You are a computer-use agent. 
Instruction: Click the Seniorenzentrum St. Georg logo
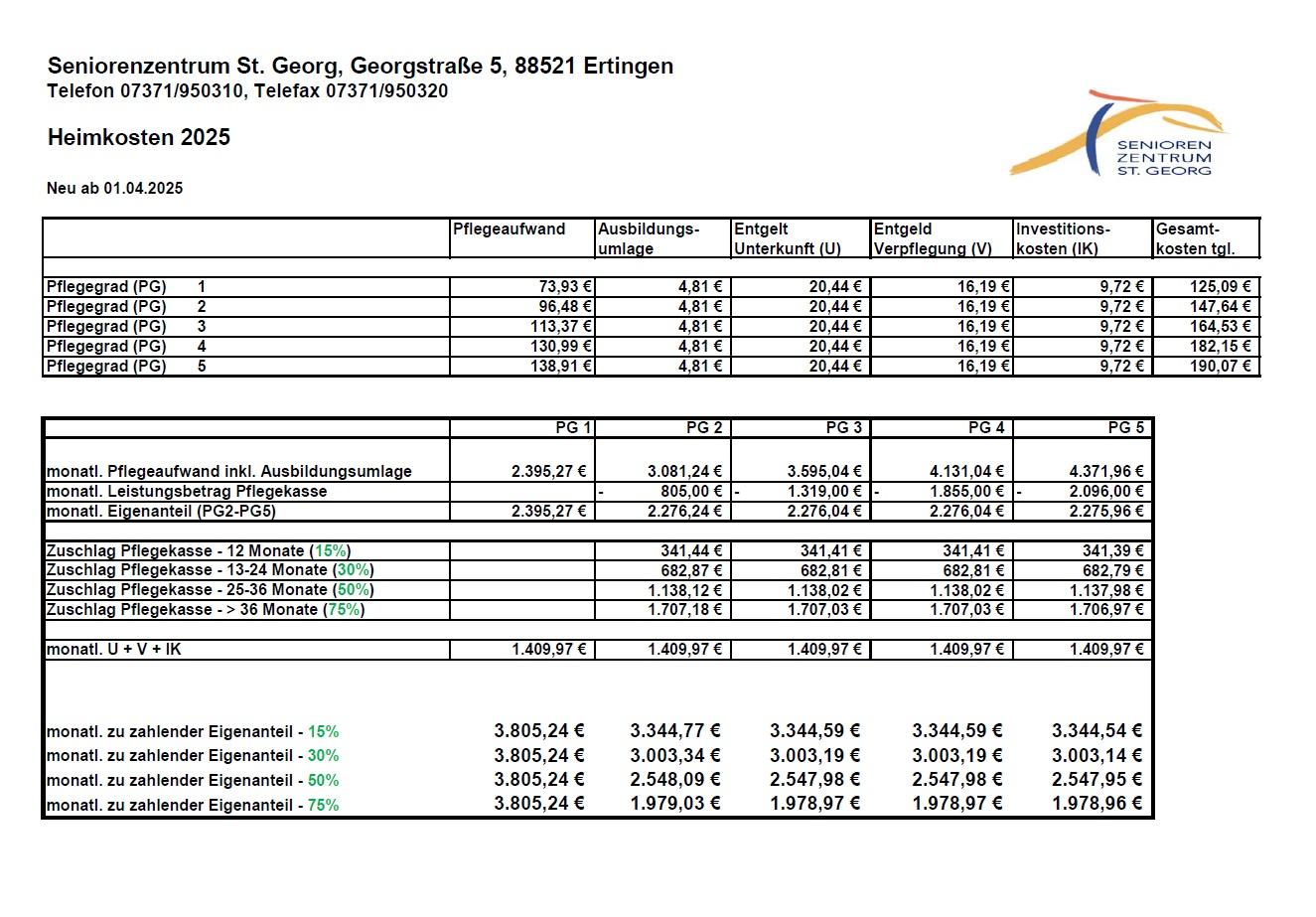(1119, 133)
